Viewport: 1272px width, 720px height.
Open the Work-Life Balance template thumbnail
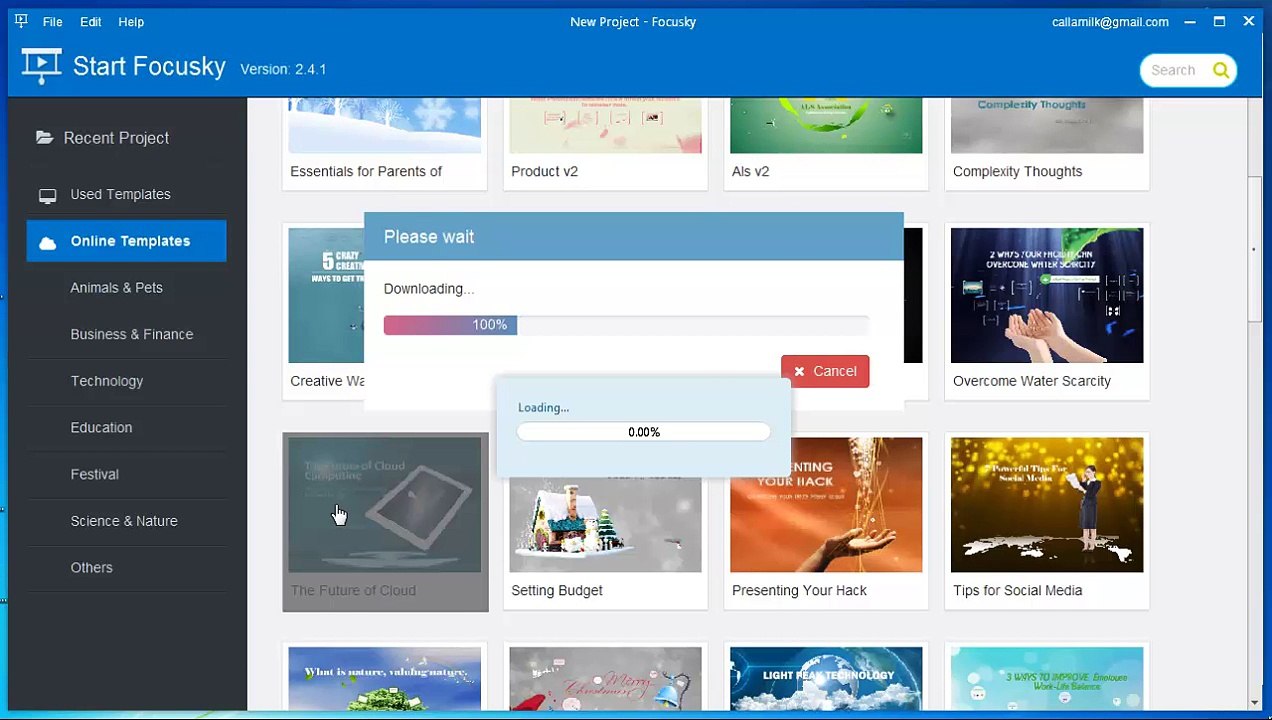point(1047,679)
